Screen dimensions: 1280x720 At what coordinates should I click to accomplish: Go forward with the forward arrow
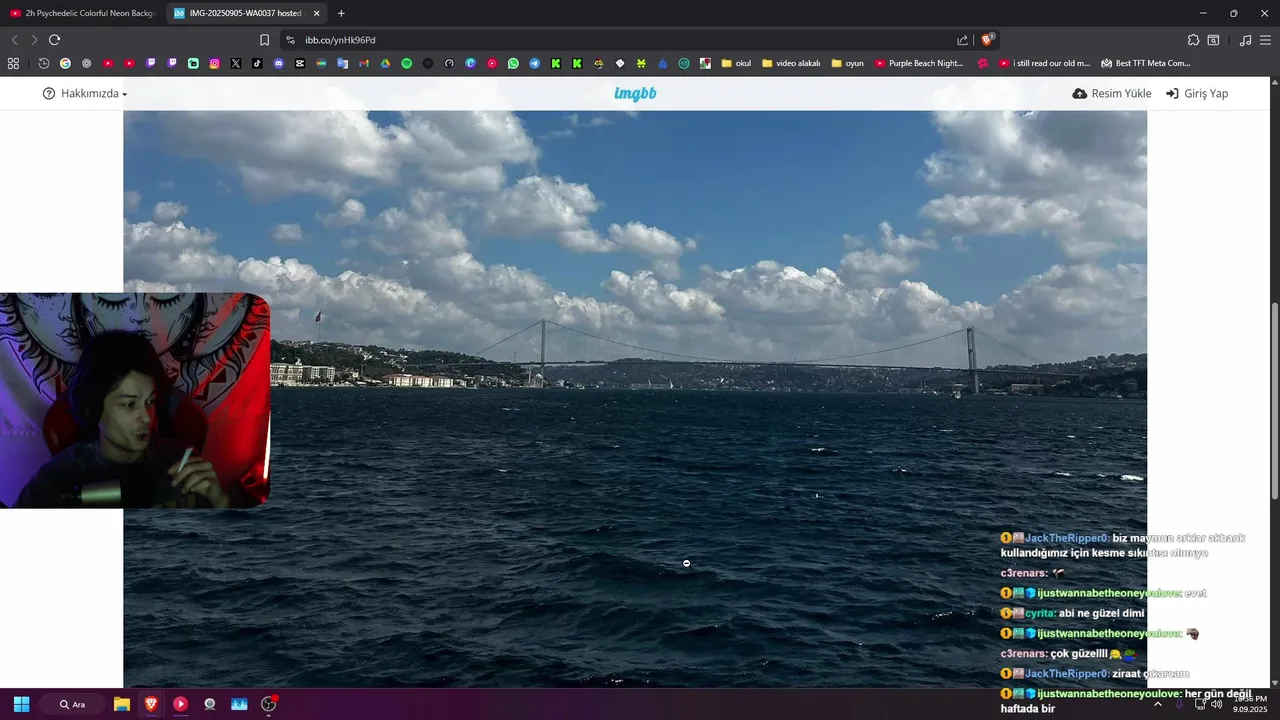pyautogui.click(x=34, y=40)
